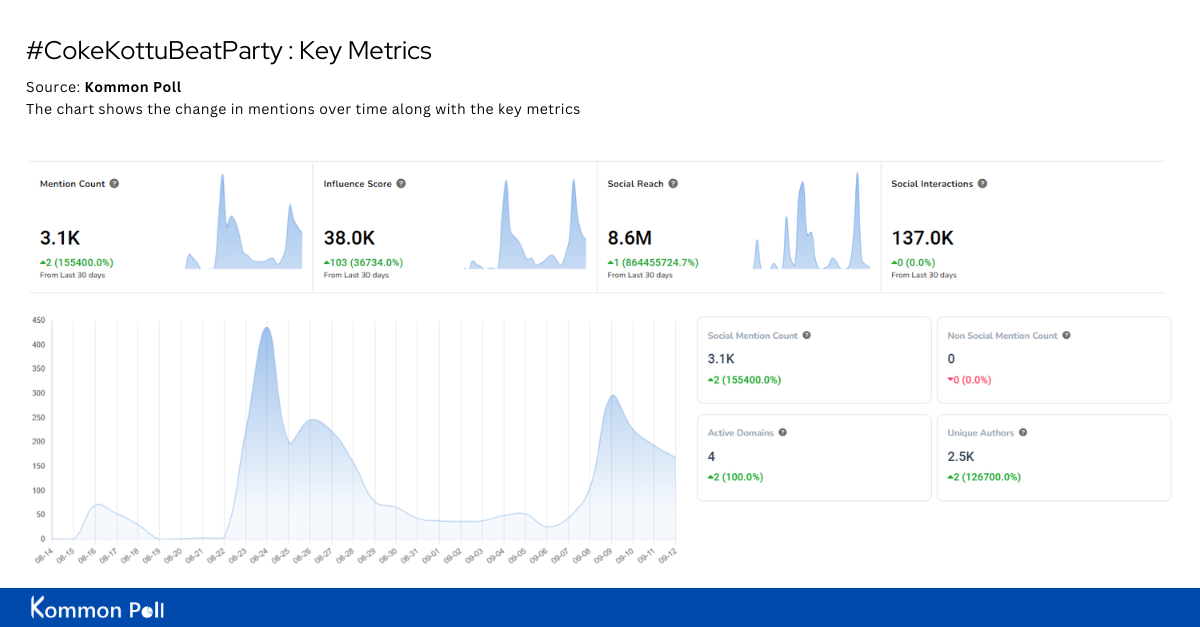
Task: Click the Social Mention Count help icon
Action: tap(807, 336)
